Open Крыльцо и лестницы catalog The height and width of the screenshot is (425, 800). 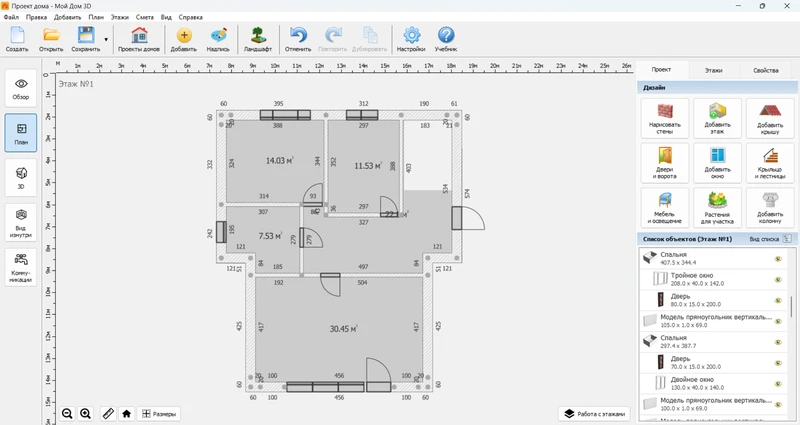tap(770, 163)
